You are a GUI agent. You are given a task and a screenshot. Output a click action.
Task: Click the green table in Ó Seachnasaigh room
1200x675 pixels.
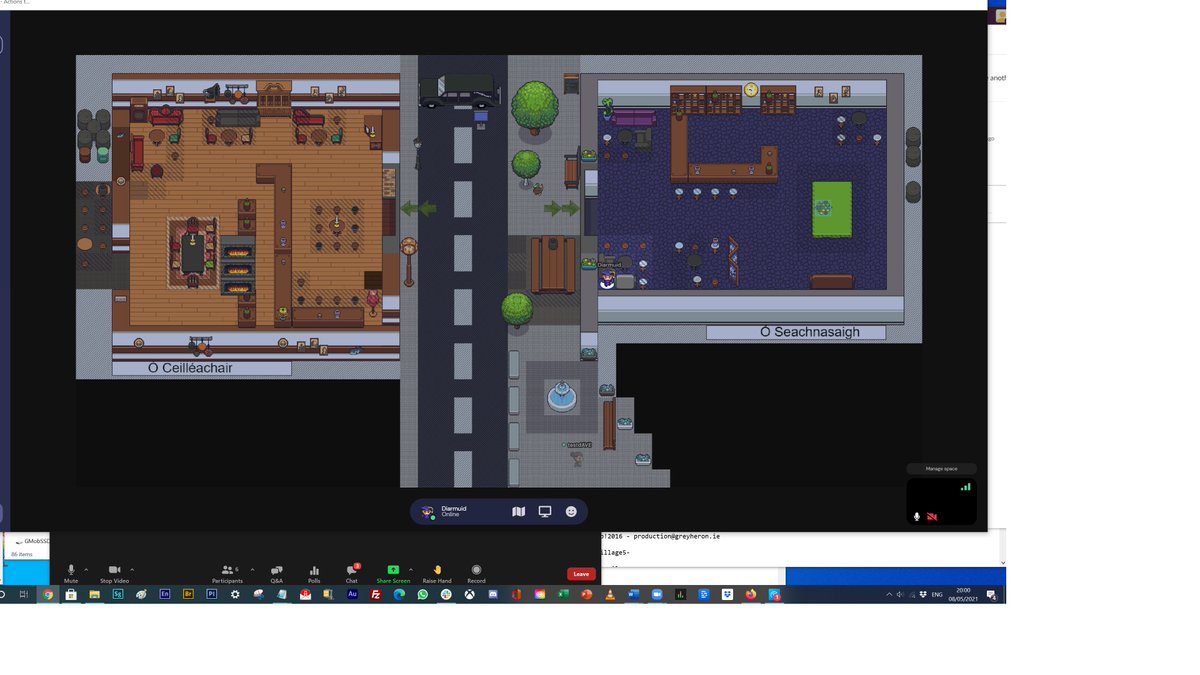point(832,209)
